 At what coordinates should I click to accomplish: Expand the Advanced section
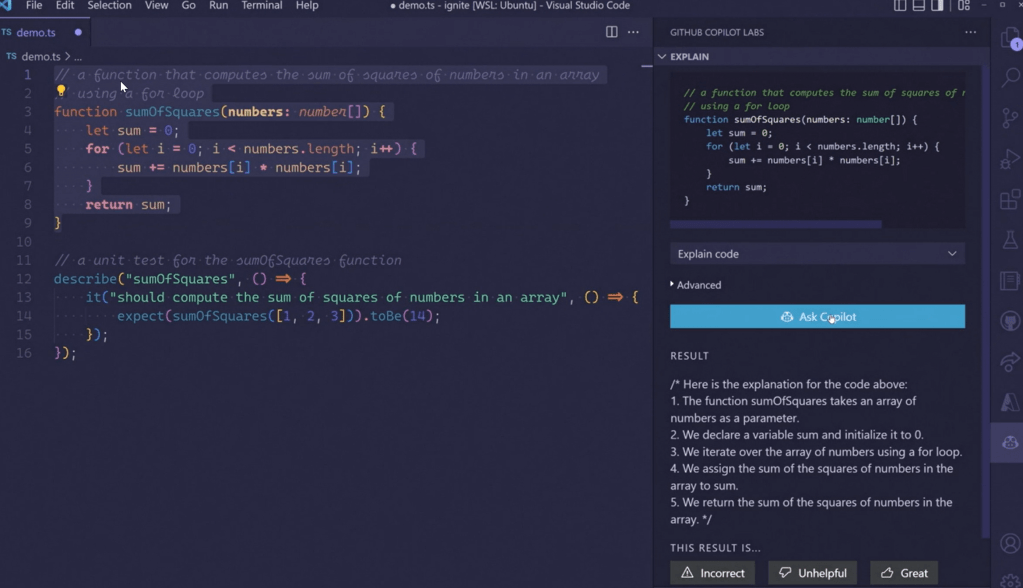click(696, 285)
